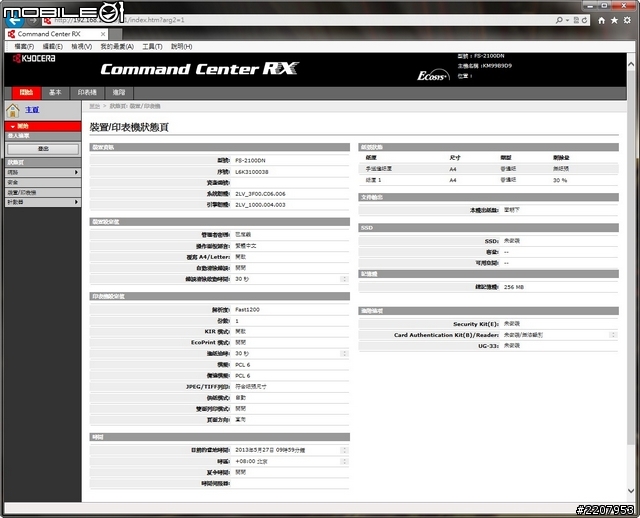Open the 工具(T) menu
This screenshot has height=518, width=640.
[x=152, y=47]
